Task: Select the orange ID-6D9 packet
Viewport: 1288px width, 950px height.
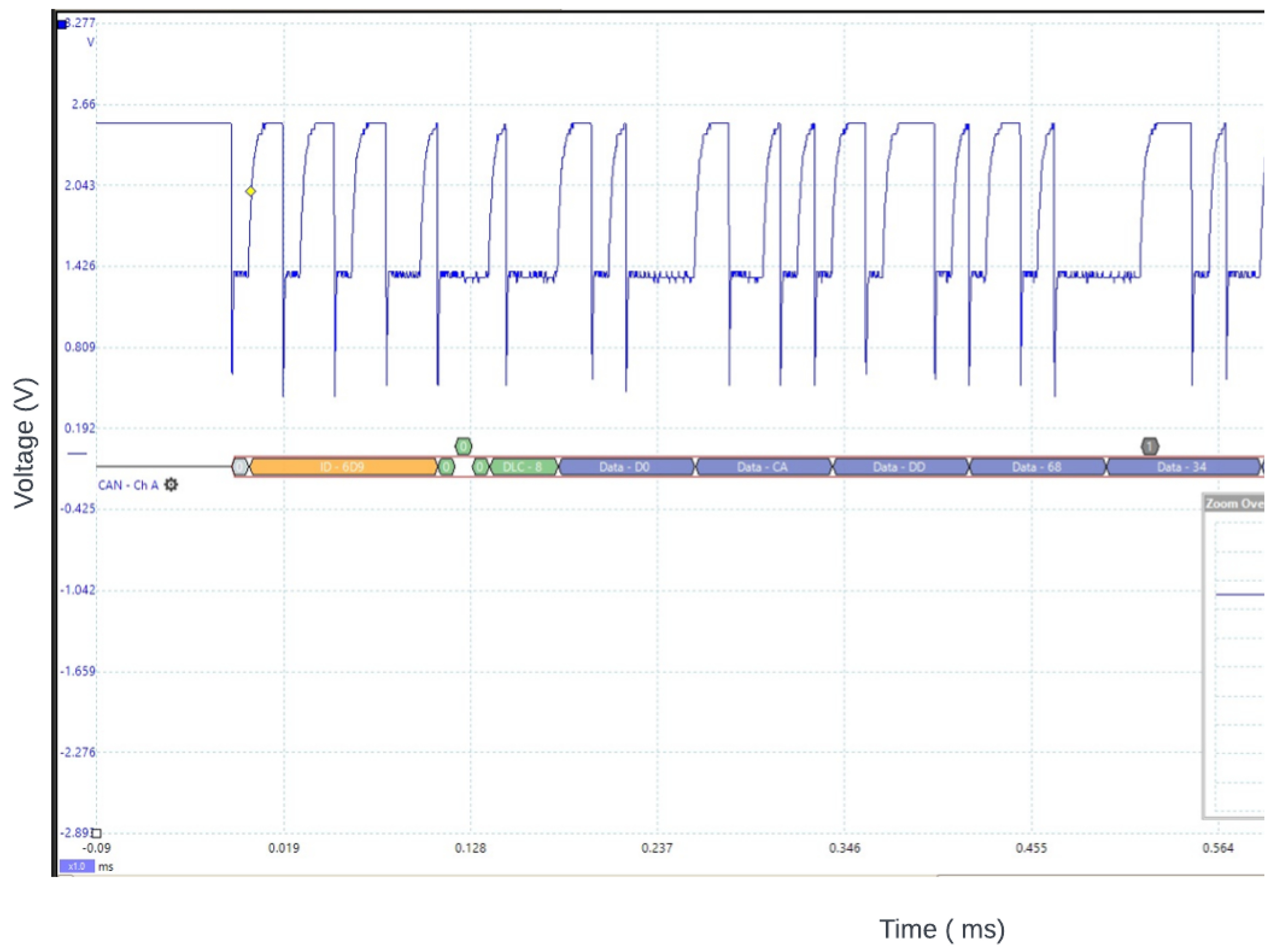Action: [x=343, y=467]
